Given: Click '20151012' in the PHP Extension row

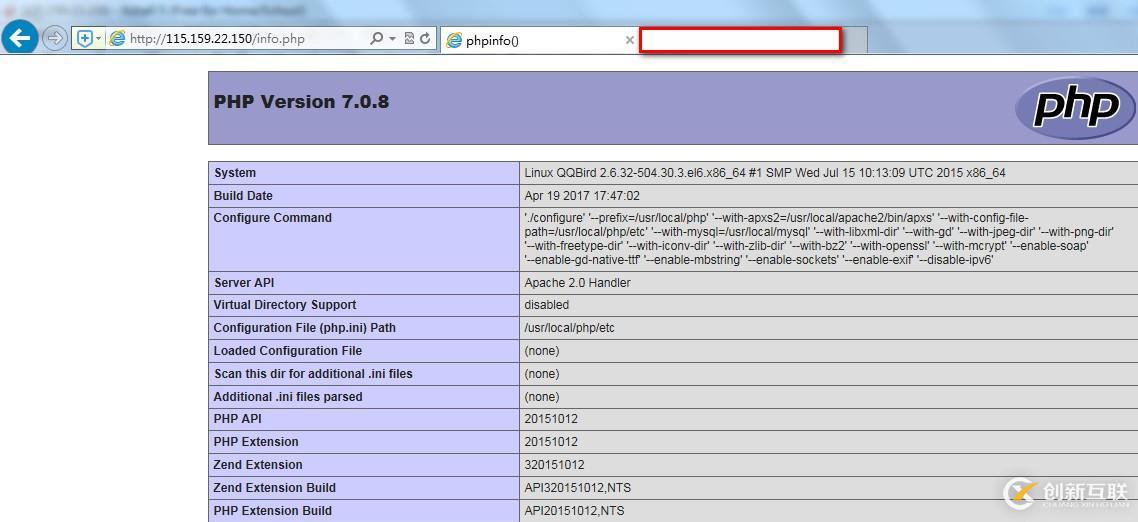Looking at the screenshot, I should [x=551, y=441].
